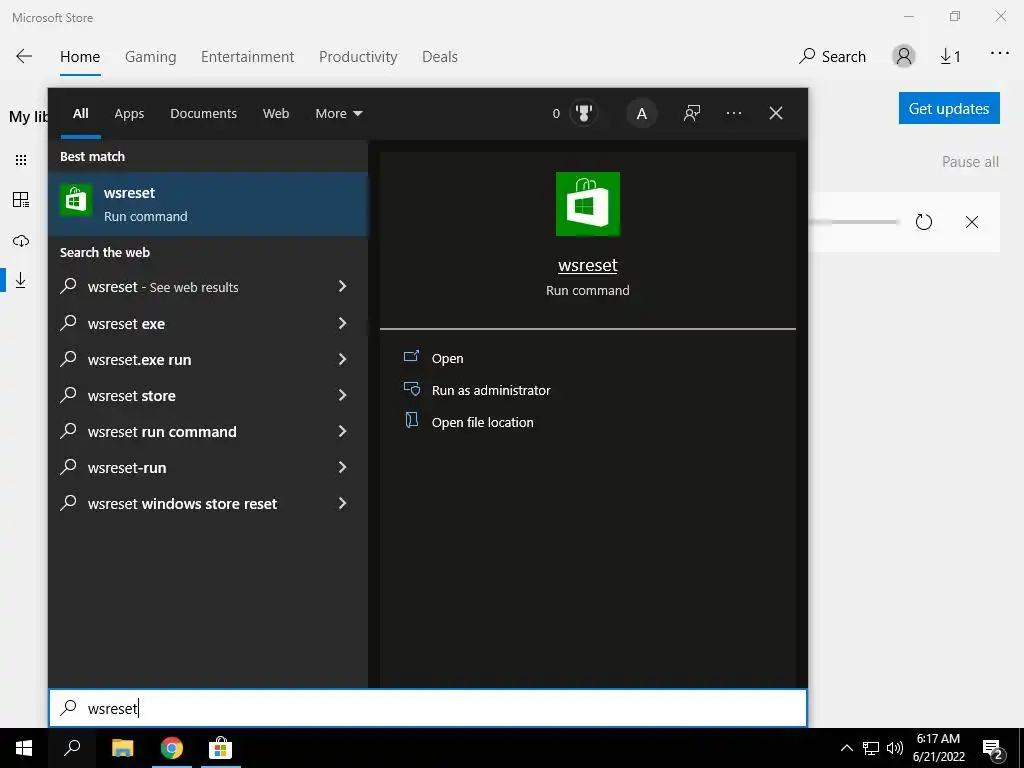Switch to the Productivity tab
Image resolution: width=1024 pixels, height=768 pixels.
358,57
